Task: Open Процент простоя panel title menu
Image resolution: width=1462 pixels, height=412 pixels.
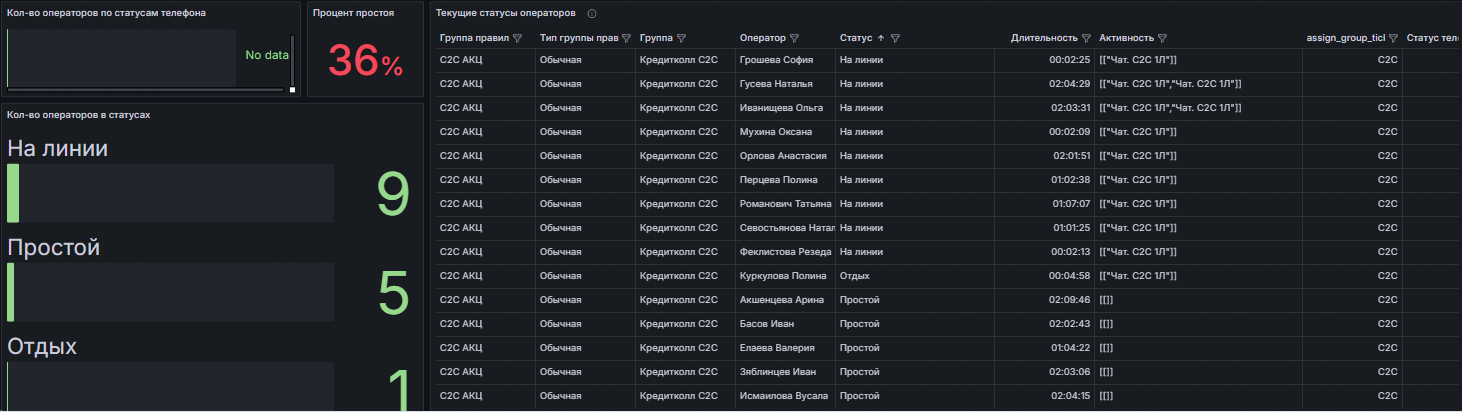Action: (x=353, y=13)
